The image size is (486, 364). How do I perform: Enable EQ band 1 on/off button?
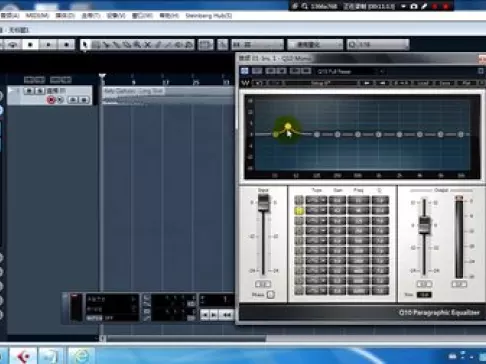pyautogui.click(x=299, y=200)
